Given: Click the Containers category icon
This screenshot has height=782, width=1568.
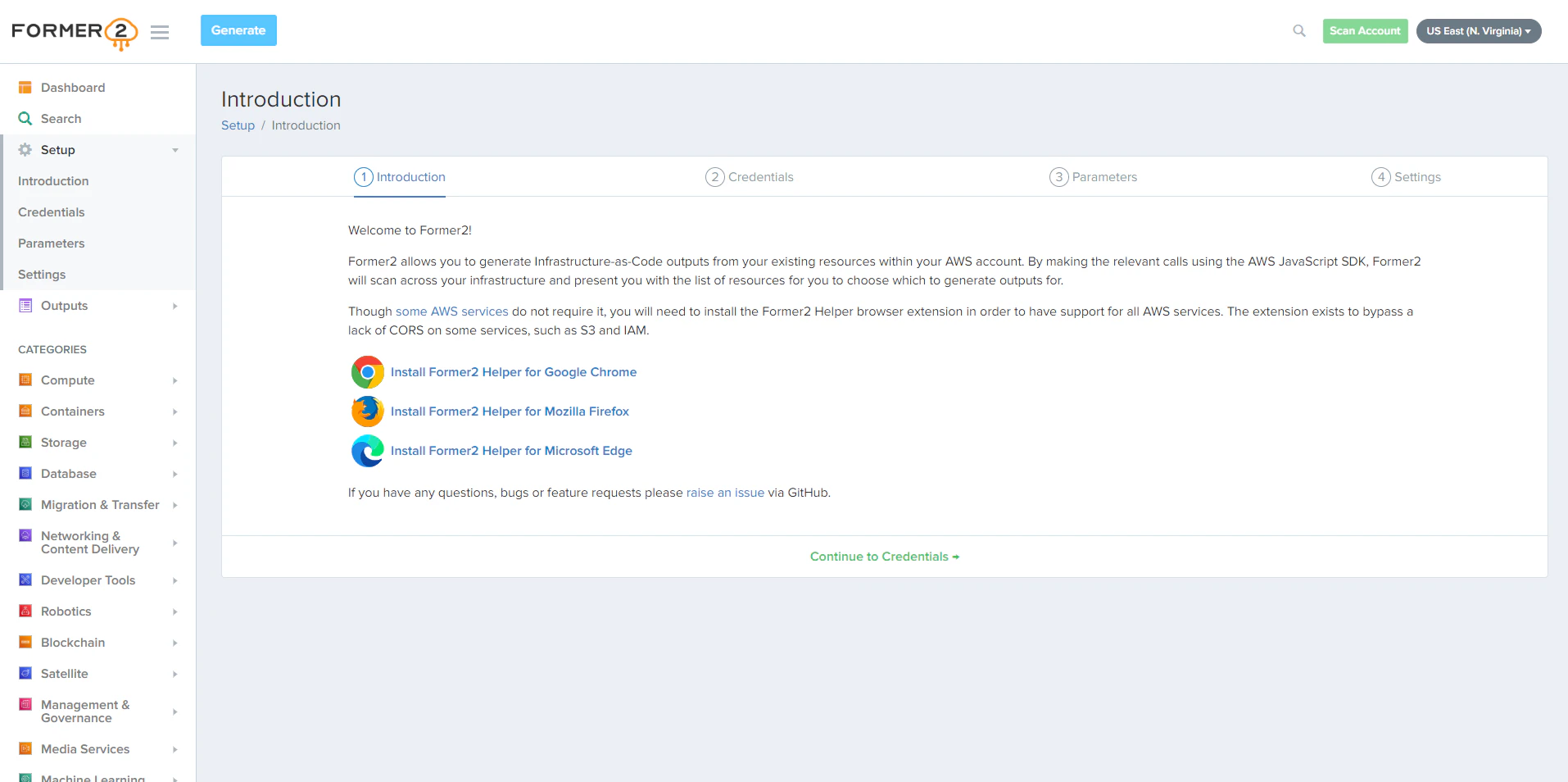Looking at the screenshot, I should [x=25, y=411].
